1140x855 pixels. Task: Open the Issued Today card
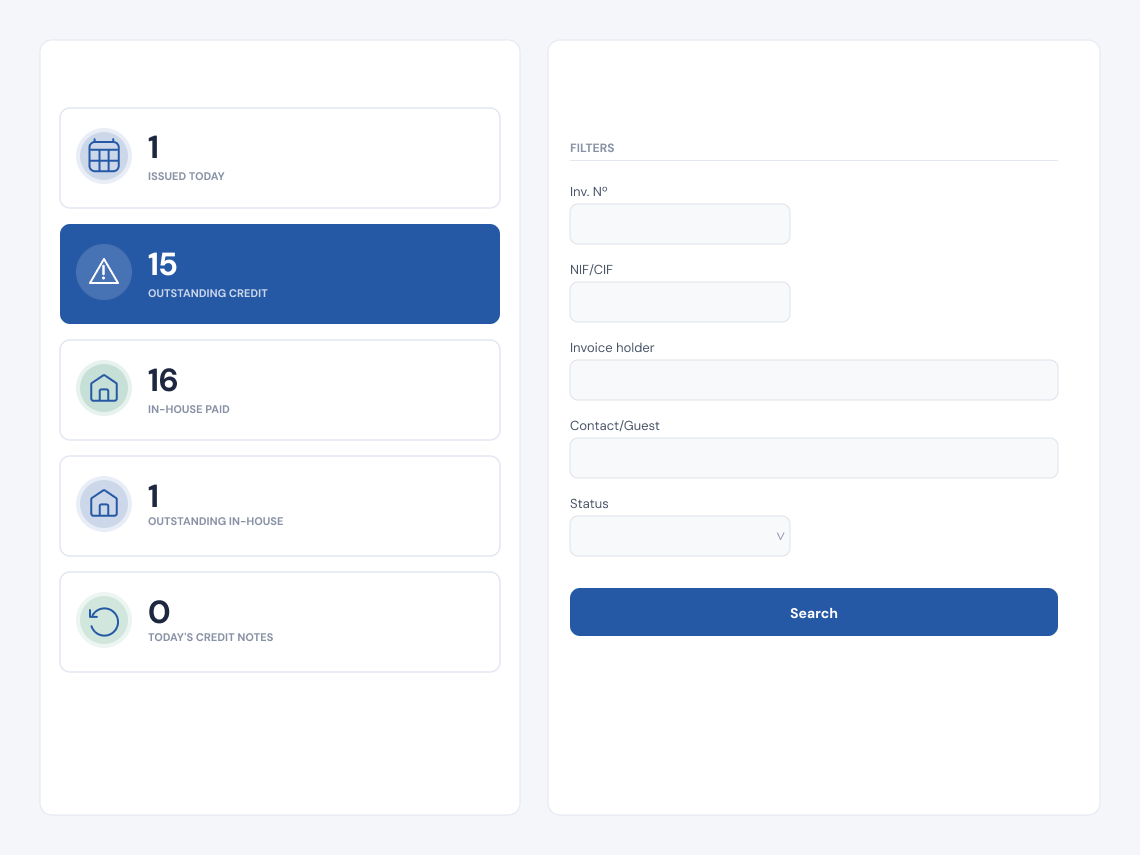pyautogui.click(x=280, y=158)
